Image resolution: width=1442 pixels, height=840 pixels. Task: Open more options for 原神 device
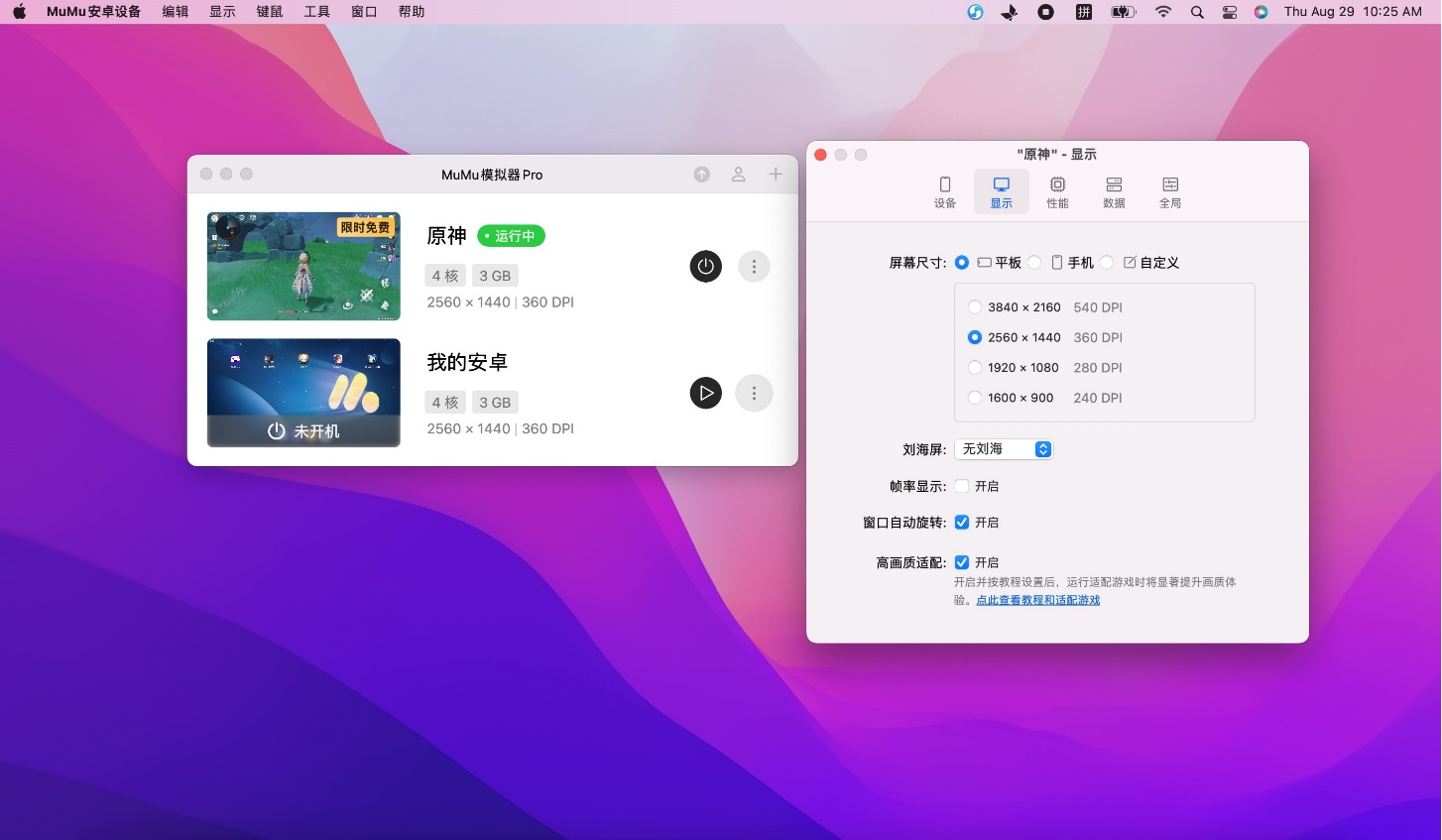pos(754,267)
